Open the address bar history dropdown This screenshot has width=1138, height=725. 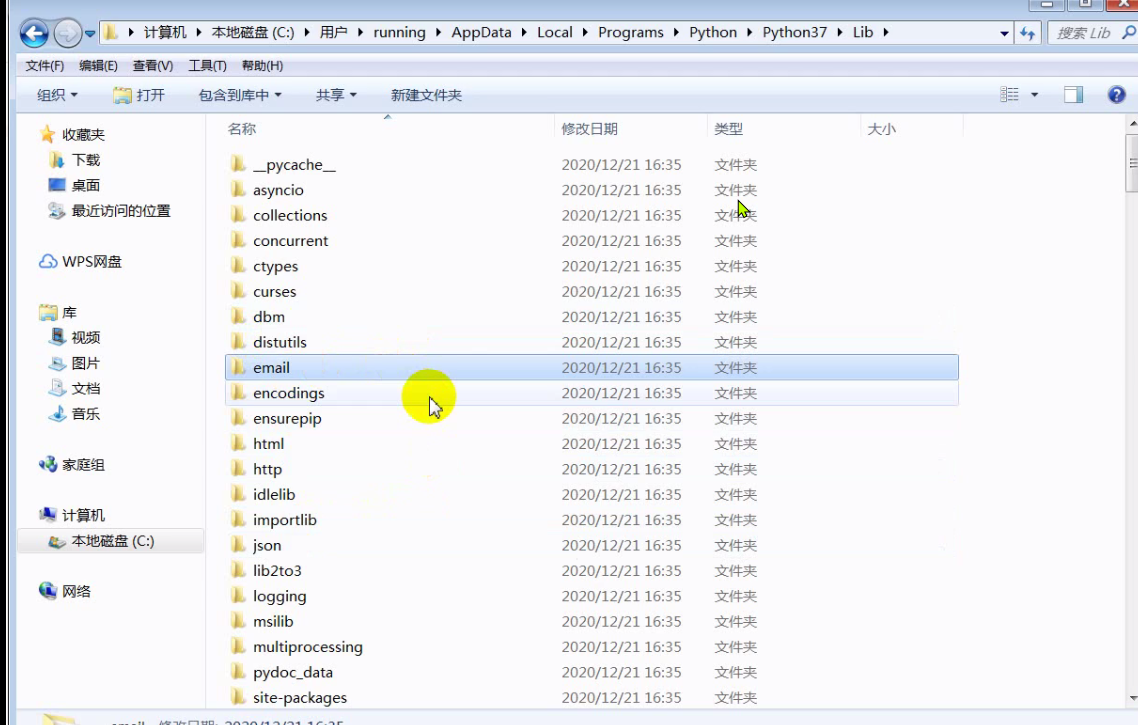1004,33
